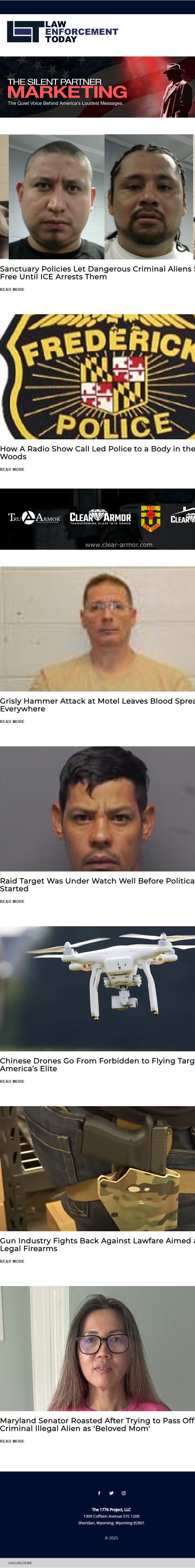Read more on Grisly Hammer Attack story
This screenshot has height=1568, width=195.
click(x=12, y=721)
